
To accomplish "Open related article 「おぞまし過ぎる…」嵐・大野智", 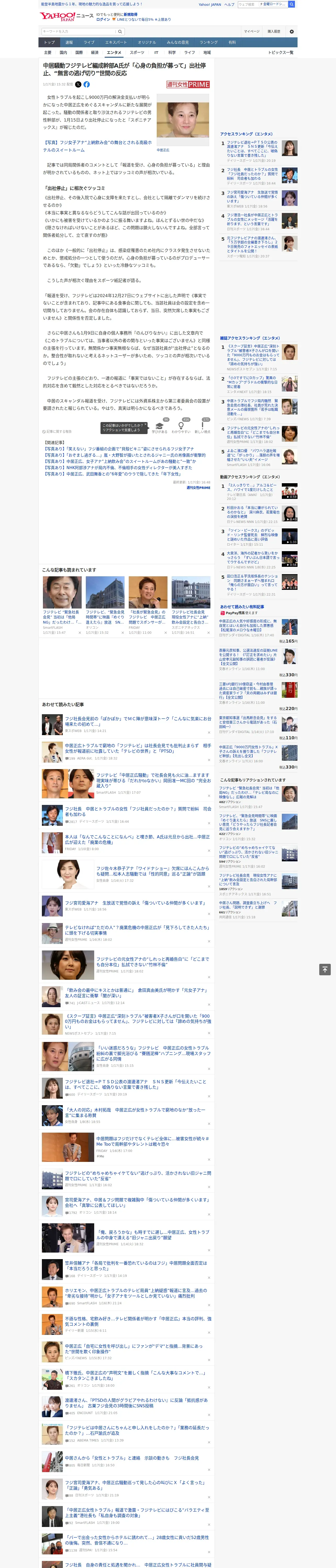I will coord(124,455).
